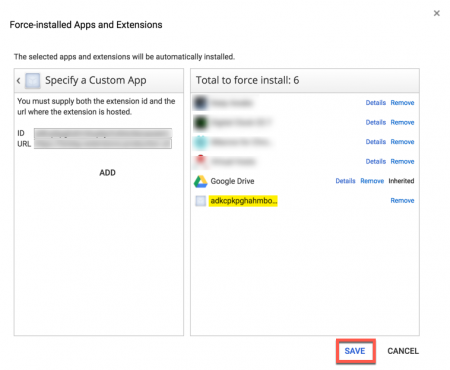Click the ADD button
This screenshot has height=370, width=450.
[x=107, y=173]
